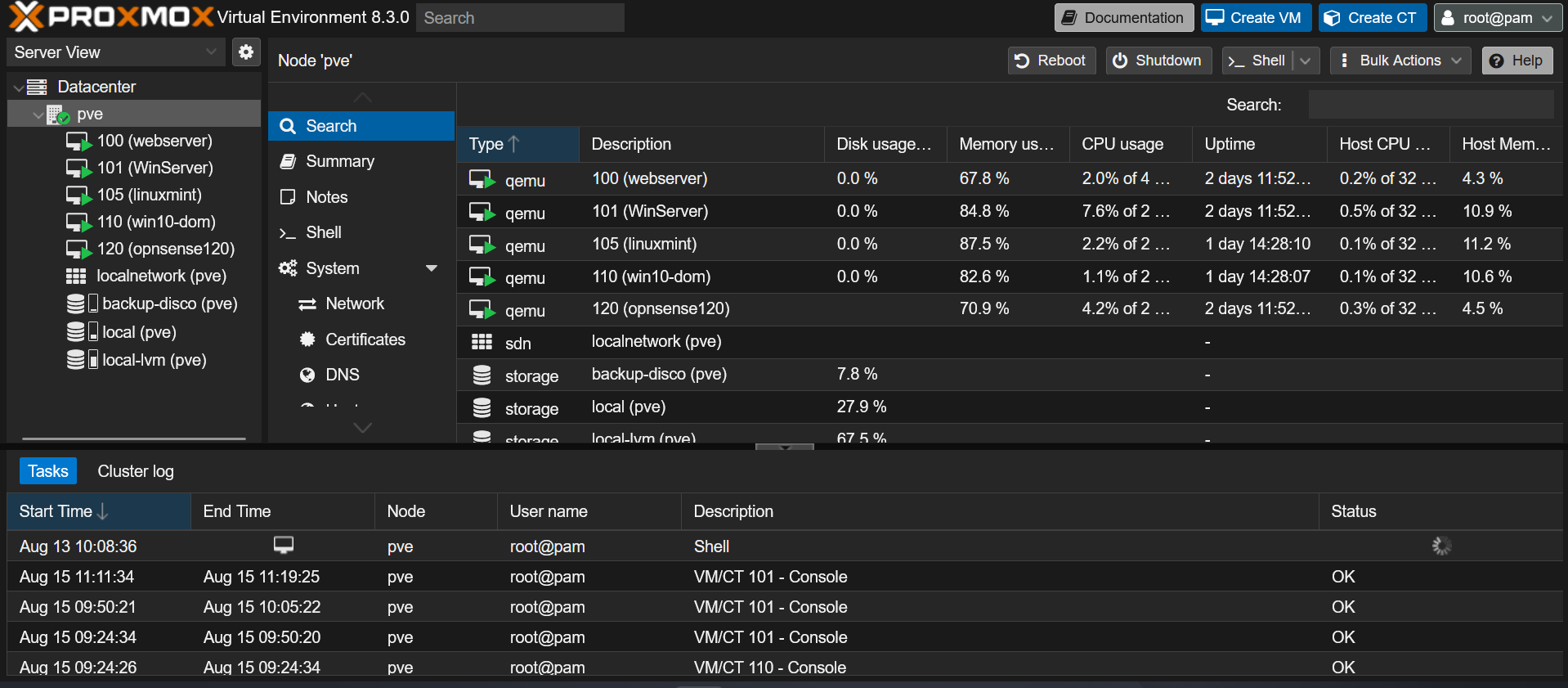Open the node Shell menu item
The image size is (1568, 688).
(x=361, y=232)
